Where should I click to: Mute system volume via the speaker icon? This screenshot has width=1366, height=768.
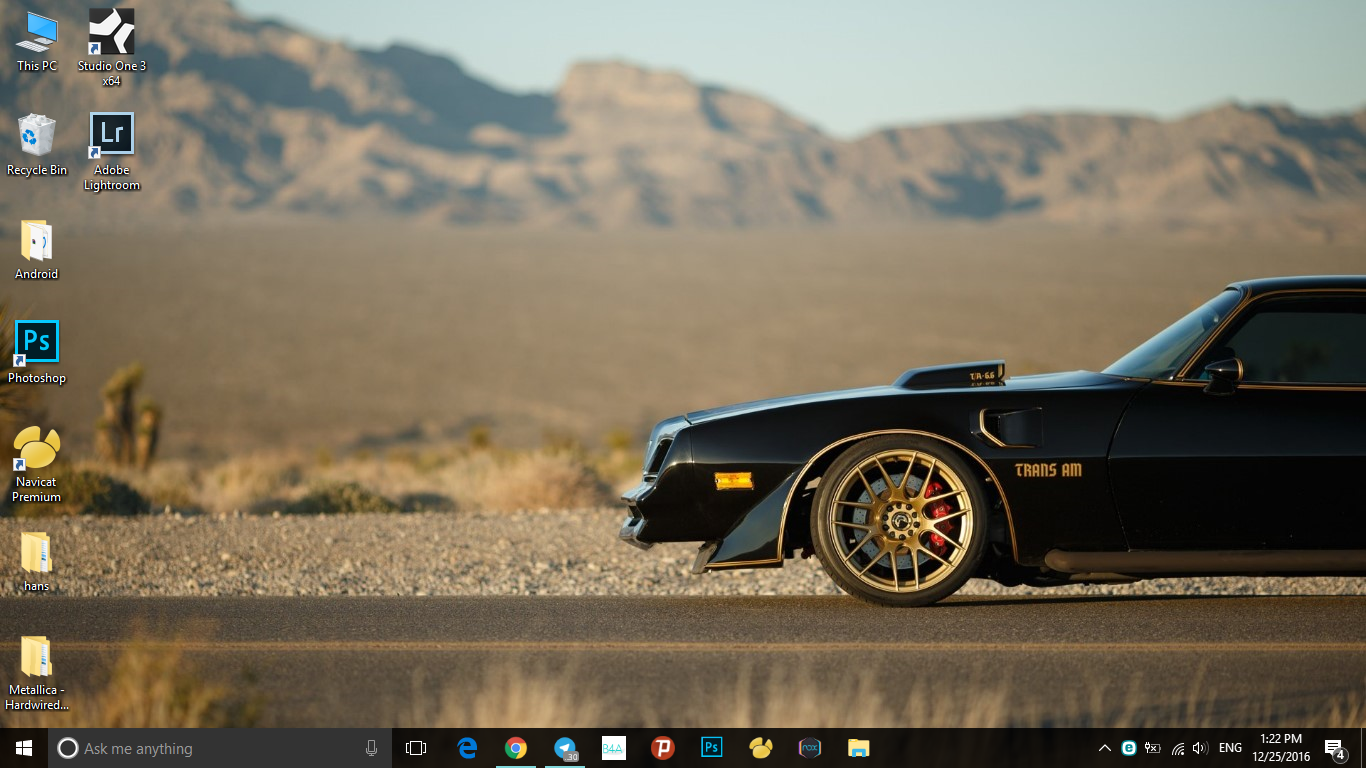click(1199, 747)
